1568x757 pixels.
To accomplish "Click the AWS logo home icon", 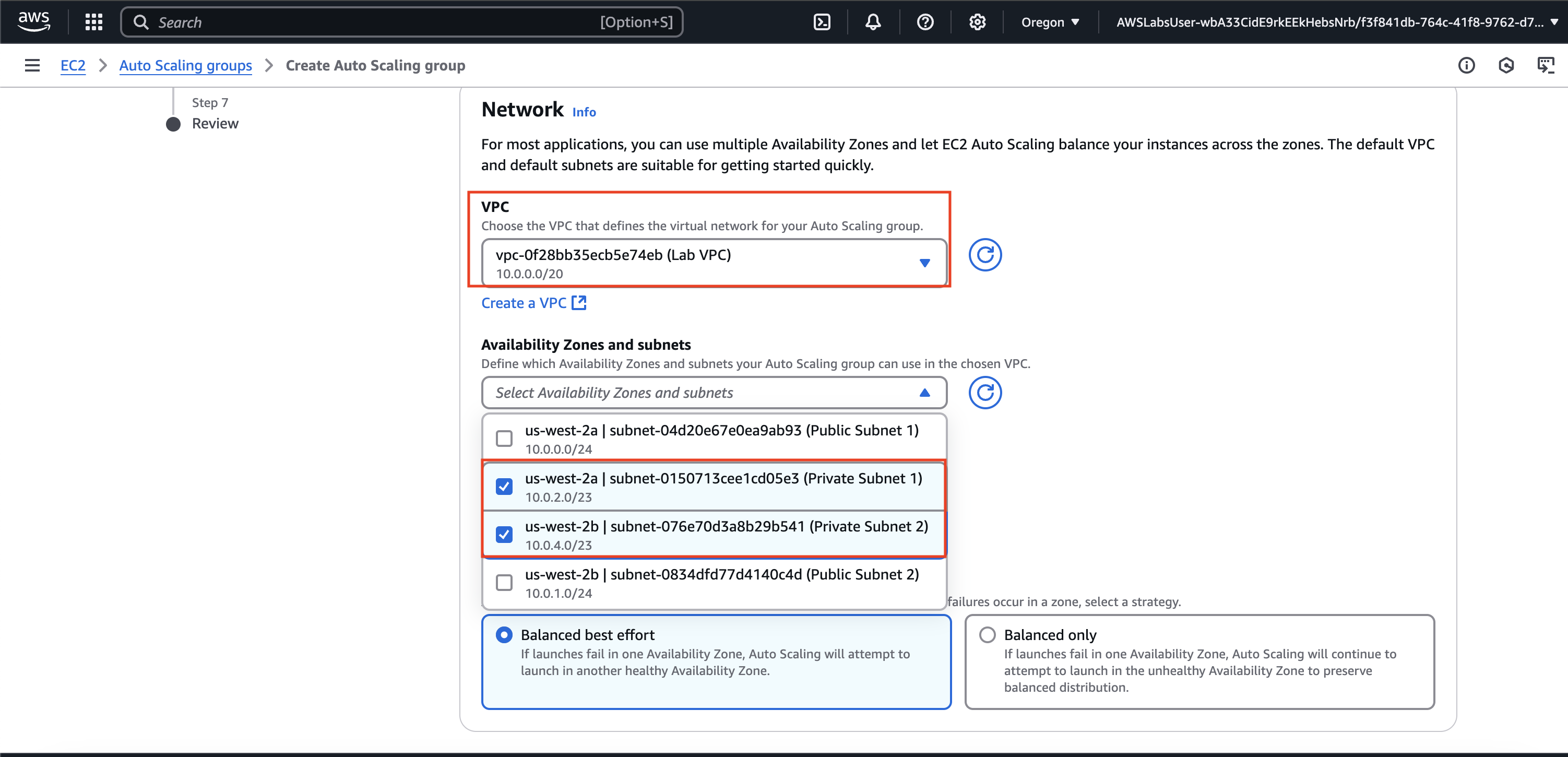I will pos(34,21).
